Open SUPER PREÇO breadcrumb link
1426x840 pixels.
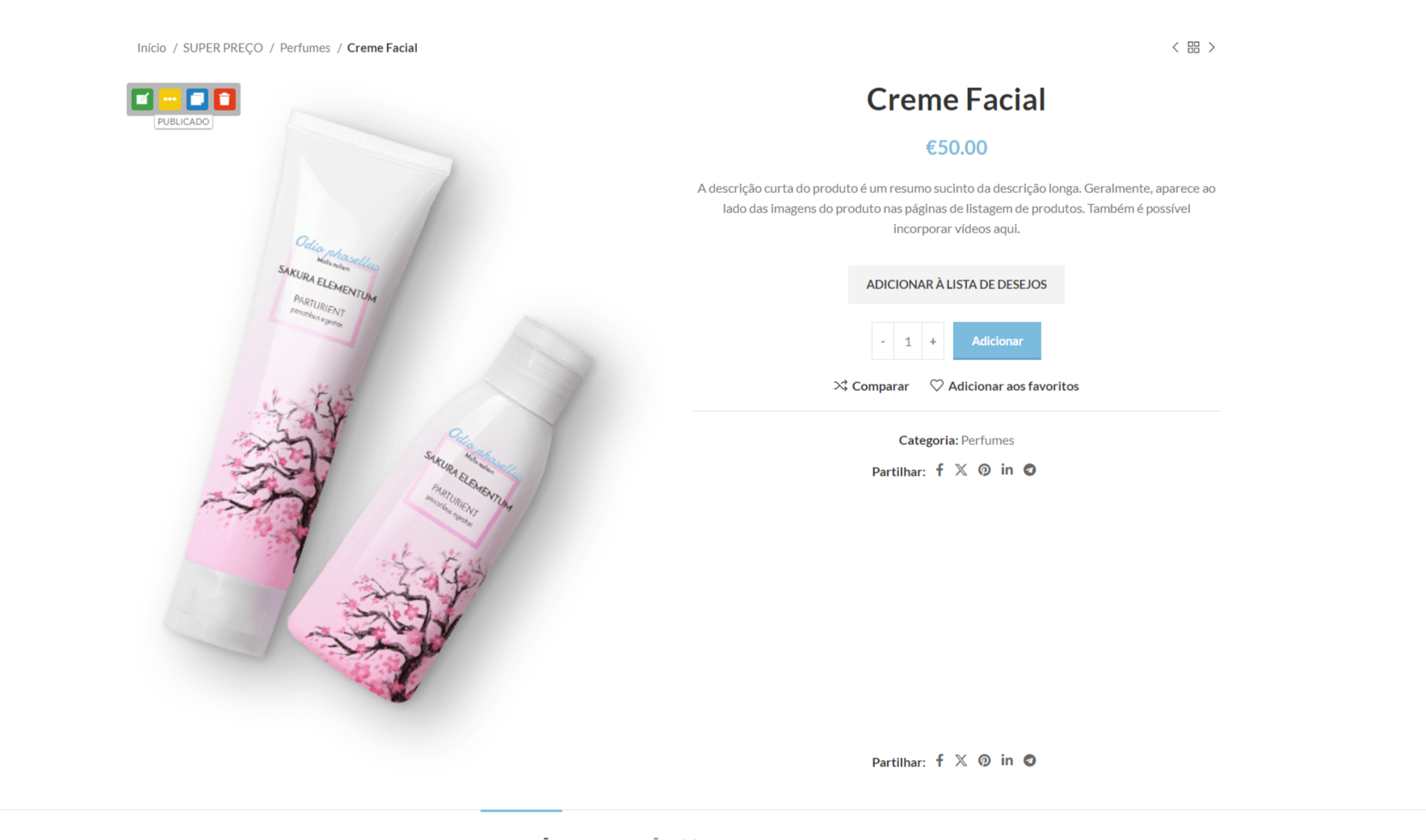tap(223, 48)
